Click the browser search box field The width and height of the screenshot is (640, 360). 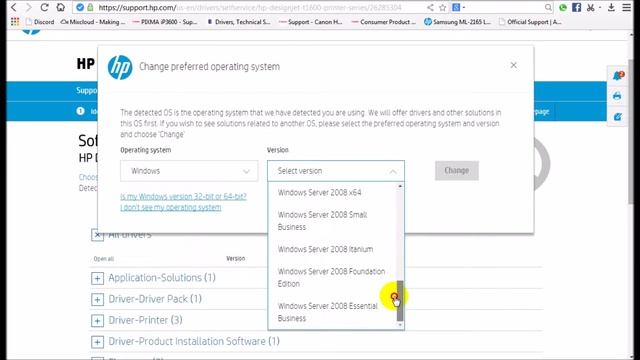tap(502, 7)
